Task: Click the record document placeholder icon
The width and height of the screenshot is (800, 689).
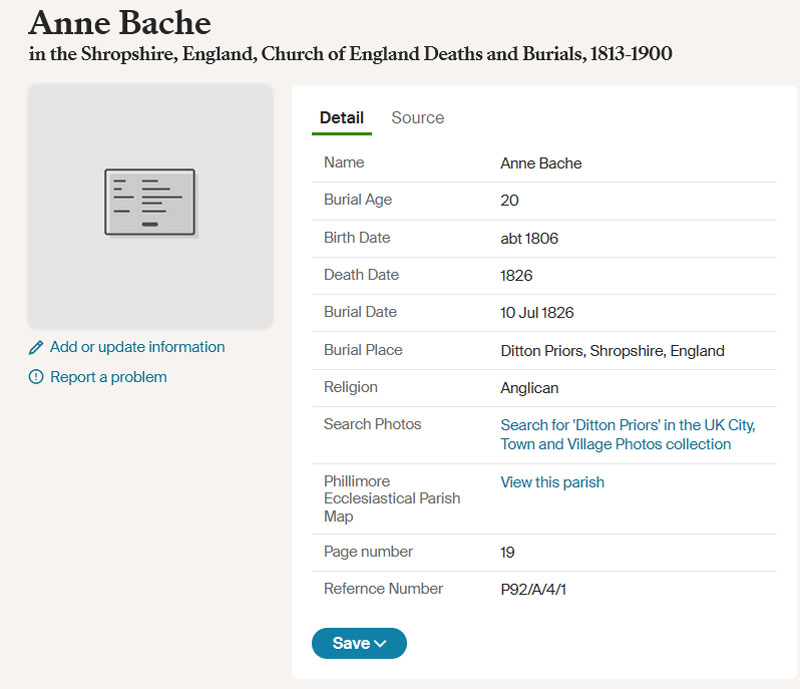Action: (150, 203)
